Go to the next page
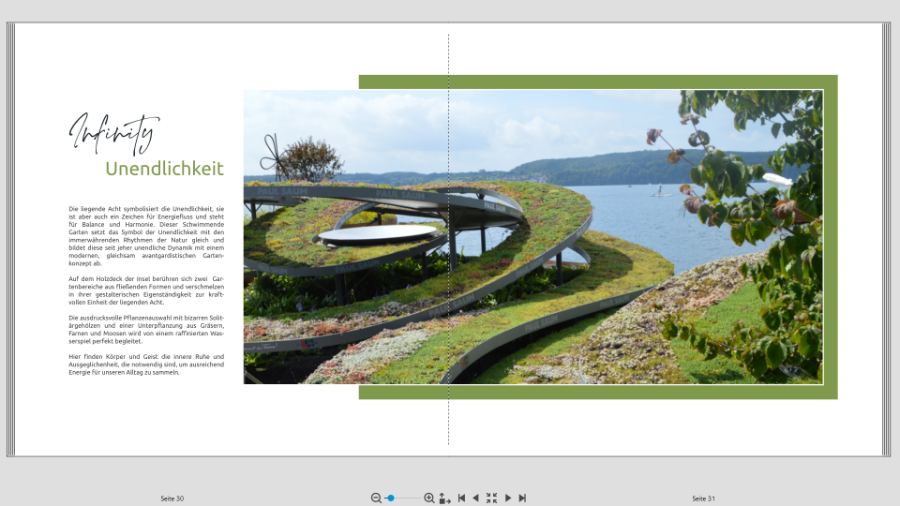The height and width of the screenshot is (506, 900). click(508, 498)
